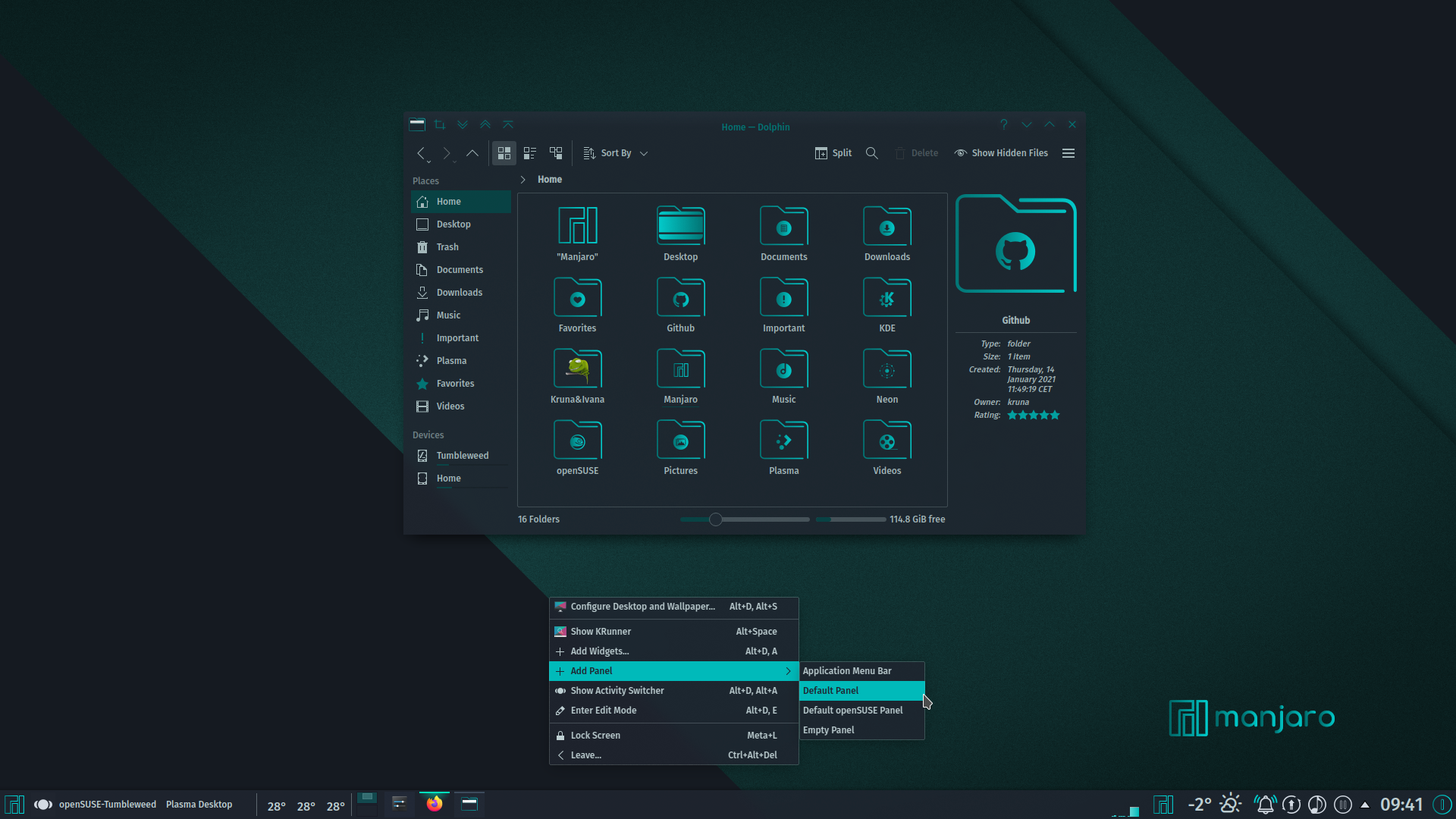Choose Show KRunner from the context menu
The width and height of the screenshot is (1456, 819).
[x=673, y=632]
